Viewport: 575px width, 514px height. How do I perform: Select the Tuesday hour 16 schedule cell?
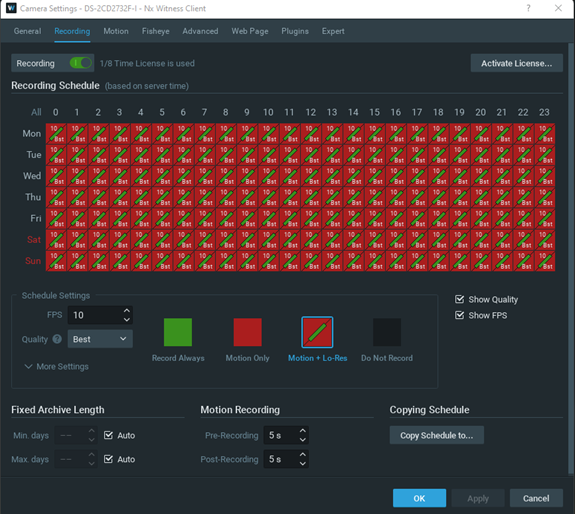(x=396, y=155)
